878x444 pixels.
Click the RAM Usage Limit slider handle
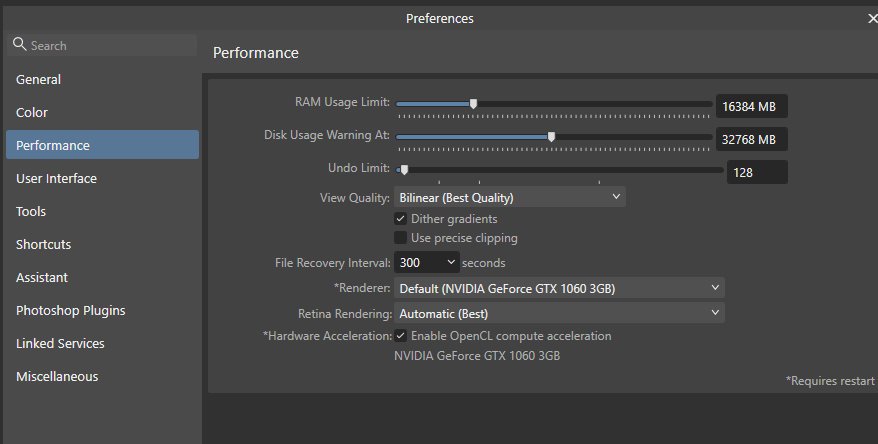(473, 104)
